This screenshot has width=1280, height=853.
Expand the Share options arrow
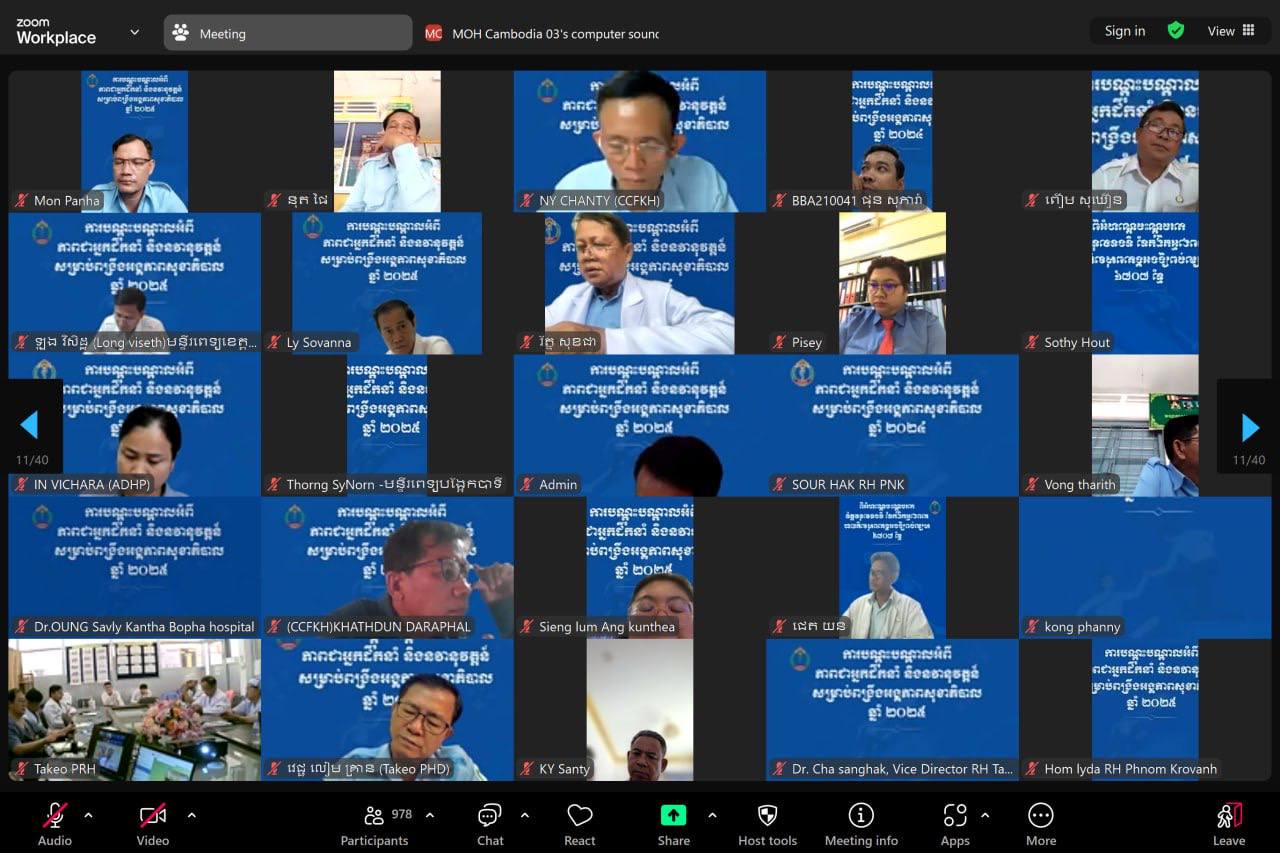712,815
